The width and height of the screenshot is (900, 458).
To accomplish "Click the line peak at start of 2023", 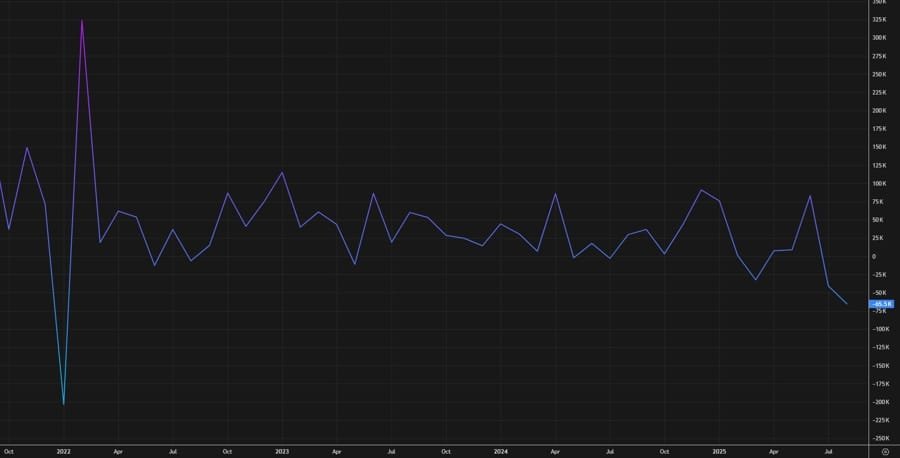I will pos(282,172).
